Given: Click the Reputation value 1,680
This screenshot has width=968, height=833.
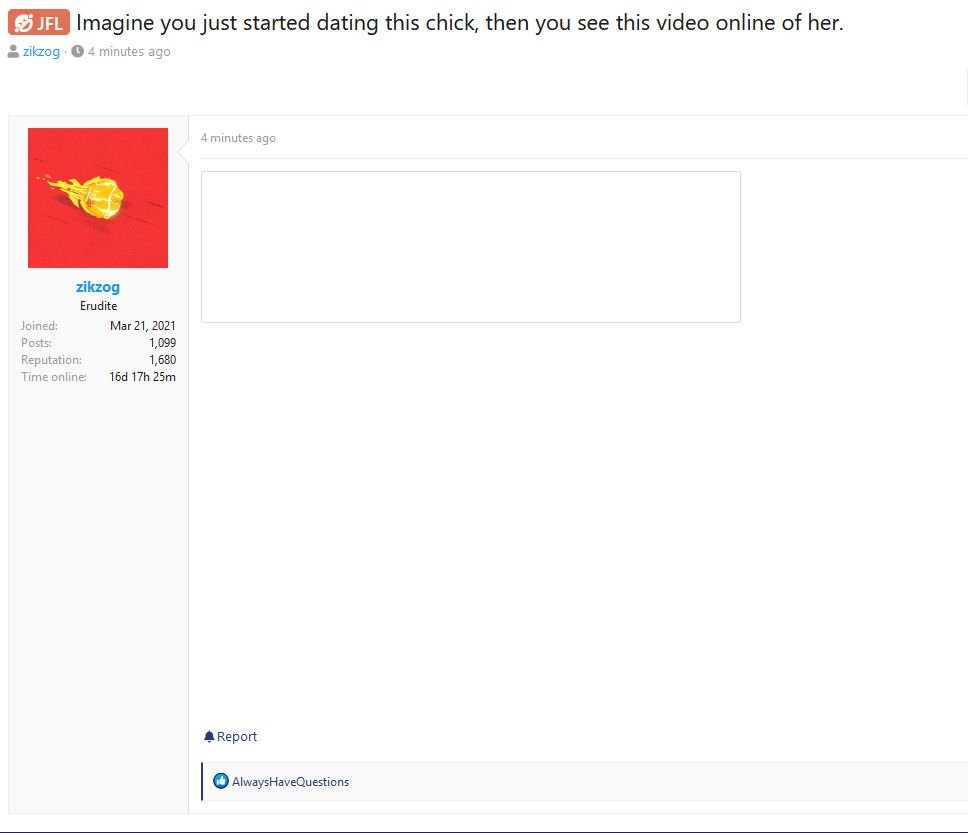Looking at the screenshot, I should tap(162, 359).
